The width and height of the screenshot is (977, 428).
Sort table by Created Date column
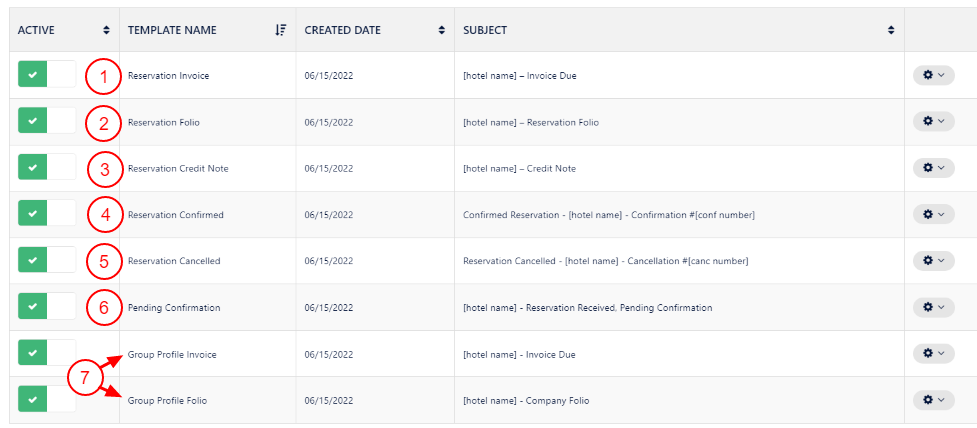click(441, 30)
